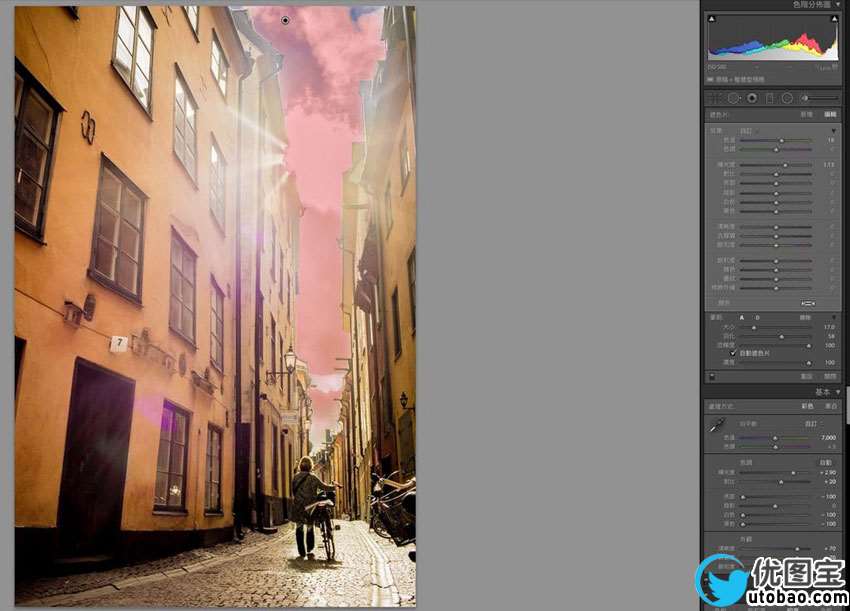Choose Edit (編輯) mask mode
The height and width of the screenshot is (611, 850).
tap(830, 114)
